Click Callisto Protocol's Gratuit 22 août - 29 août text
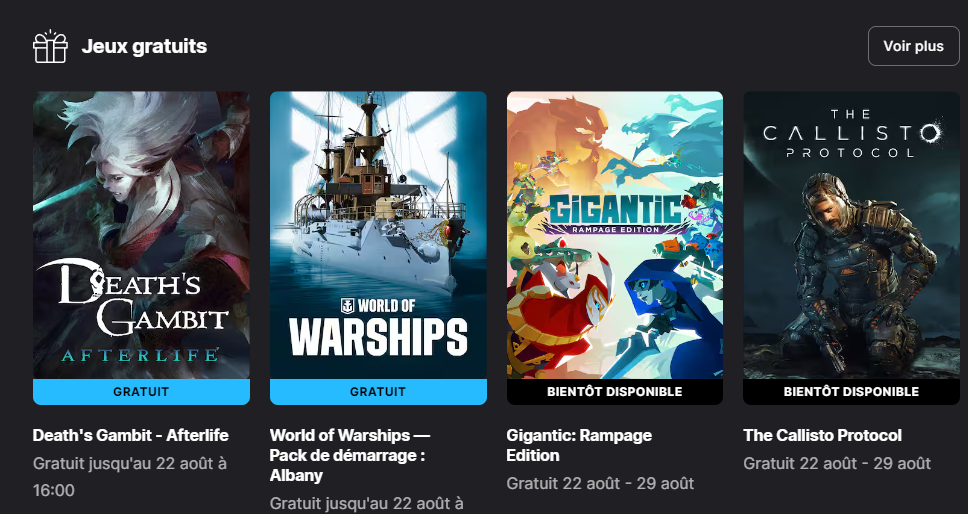This screenshot has height=514, width=968. (x=837, y=463)
